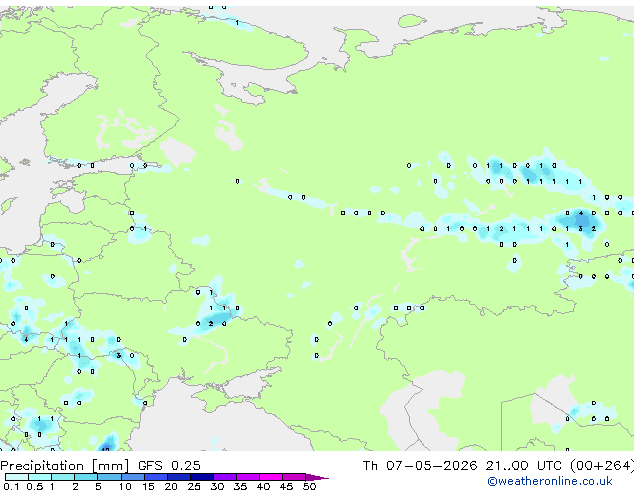This screenshot has height=490, width=634.
Task: Click the legend label '30'
Action: coord(217,486)
